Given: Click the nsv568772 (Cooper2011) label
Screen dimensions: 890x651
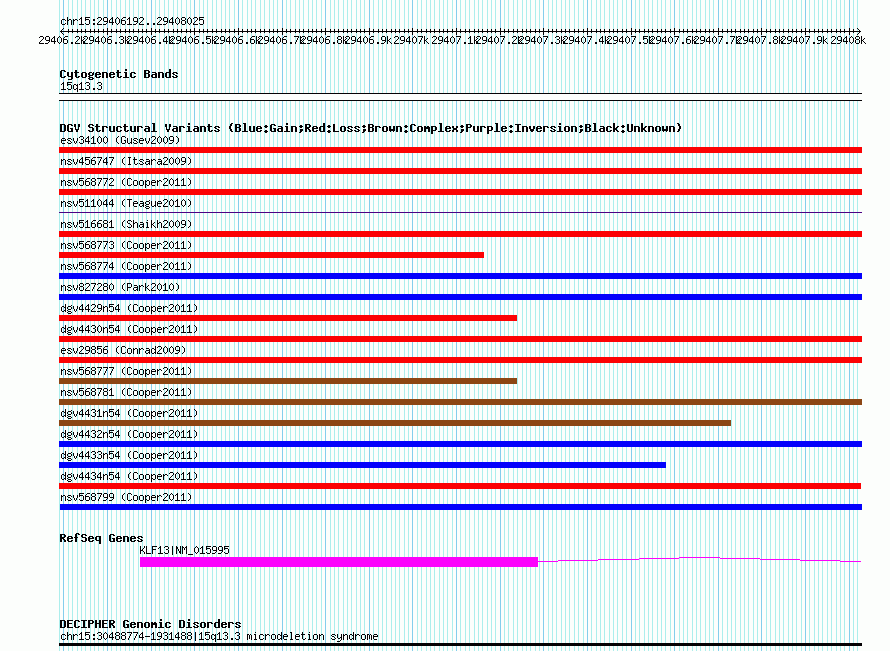Looking at the screenshot, I should [x=126, y=182].
